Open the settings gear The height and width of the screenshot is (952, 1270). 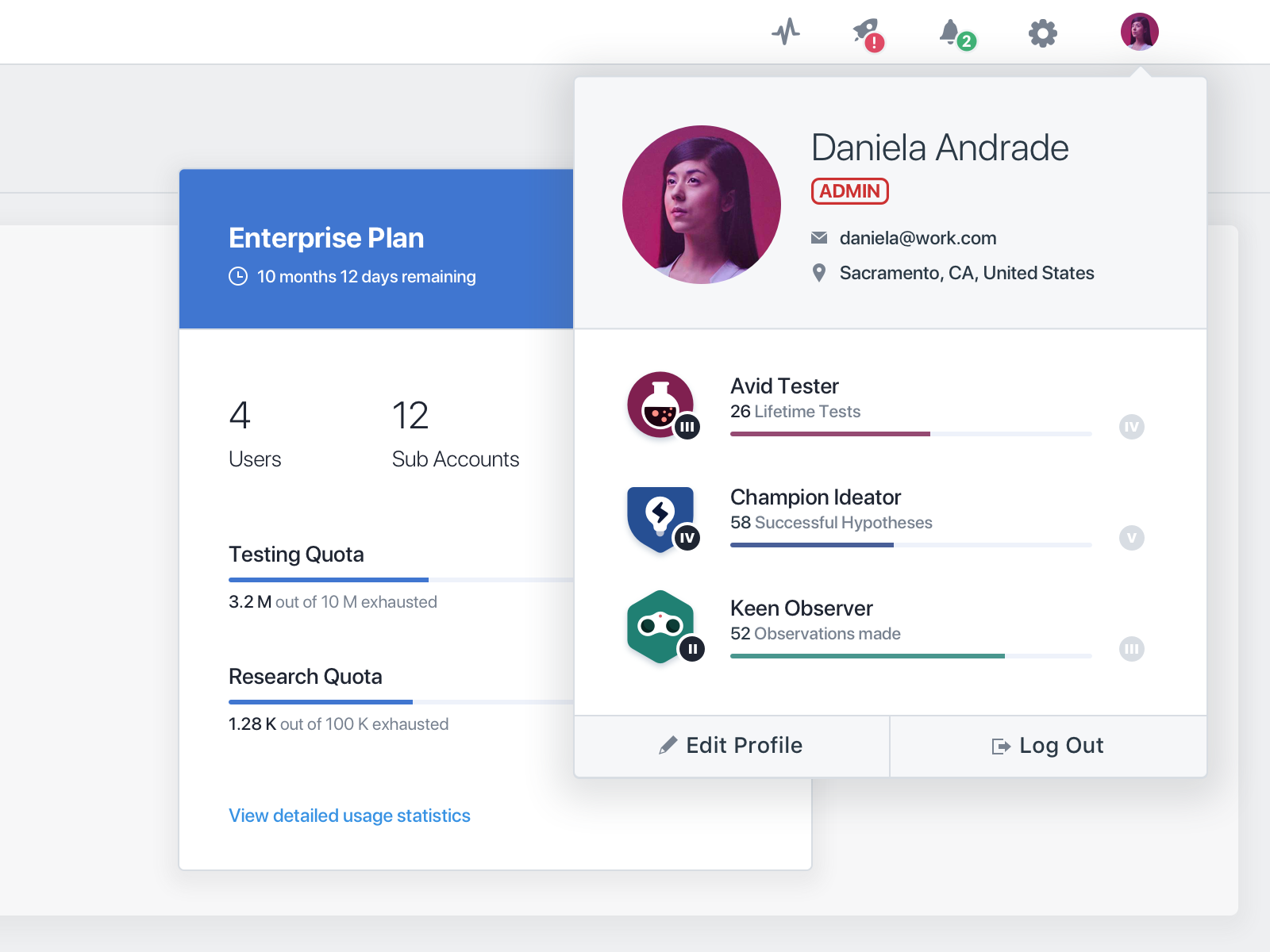1041,32
